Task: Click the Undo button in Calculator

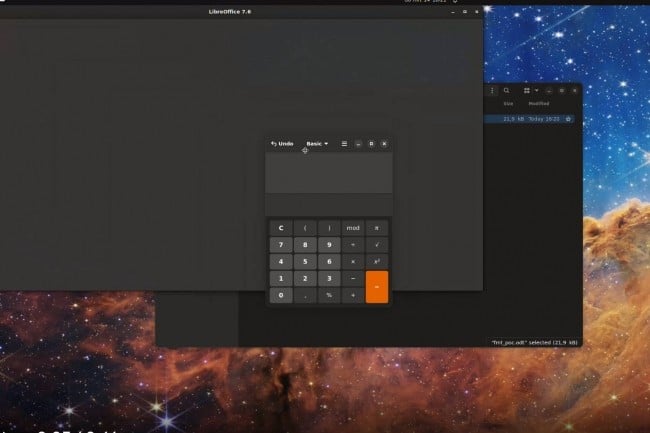Action: pos(282,144)
